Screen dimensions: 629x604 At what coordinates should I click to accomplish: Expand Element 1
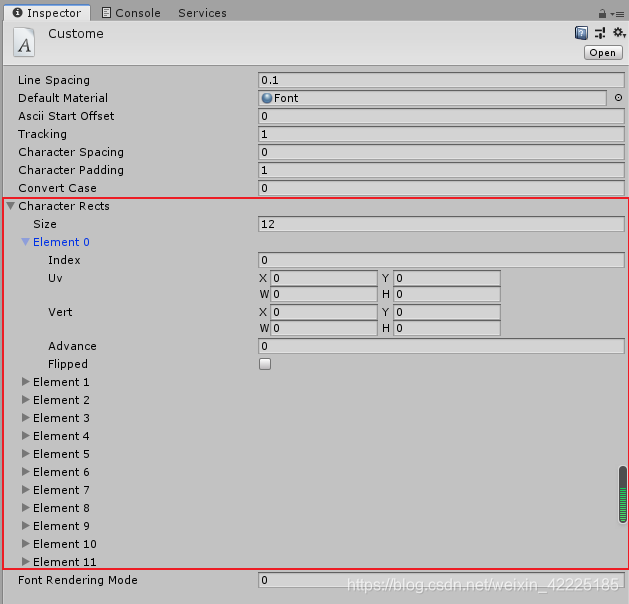tap(25, 382)
